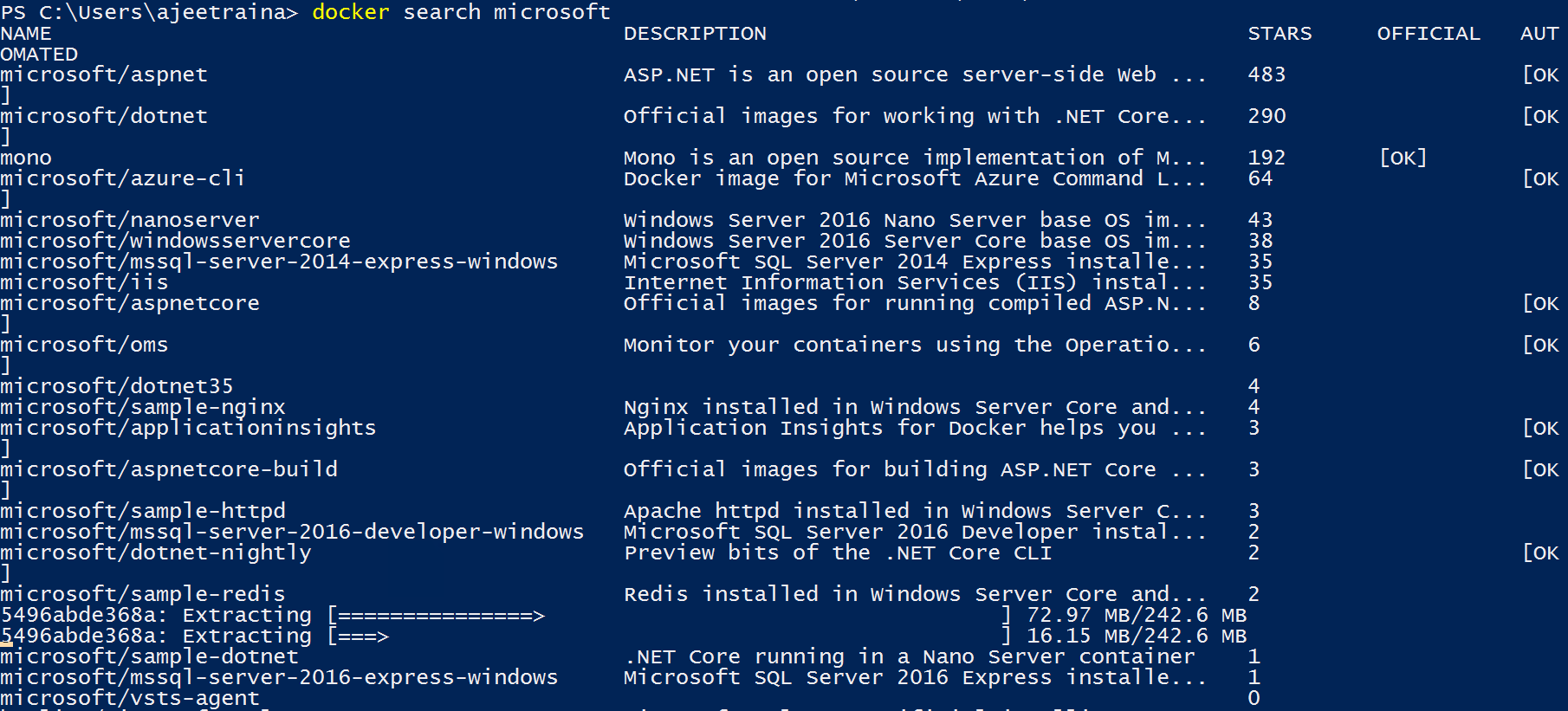Click the OFFICIAL column header
Image resolution: width=1568 pixels, height=711 pixels.
click(1429, 34)
